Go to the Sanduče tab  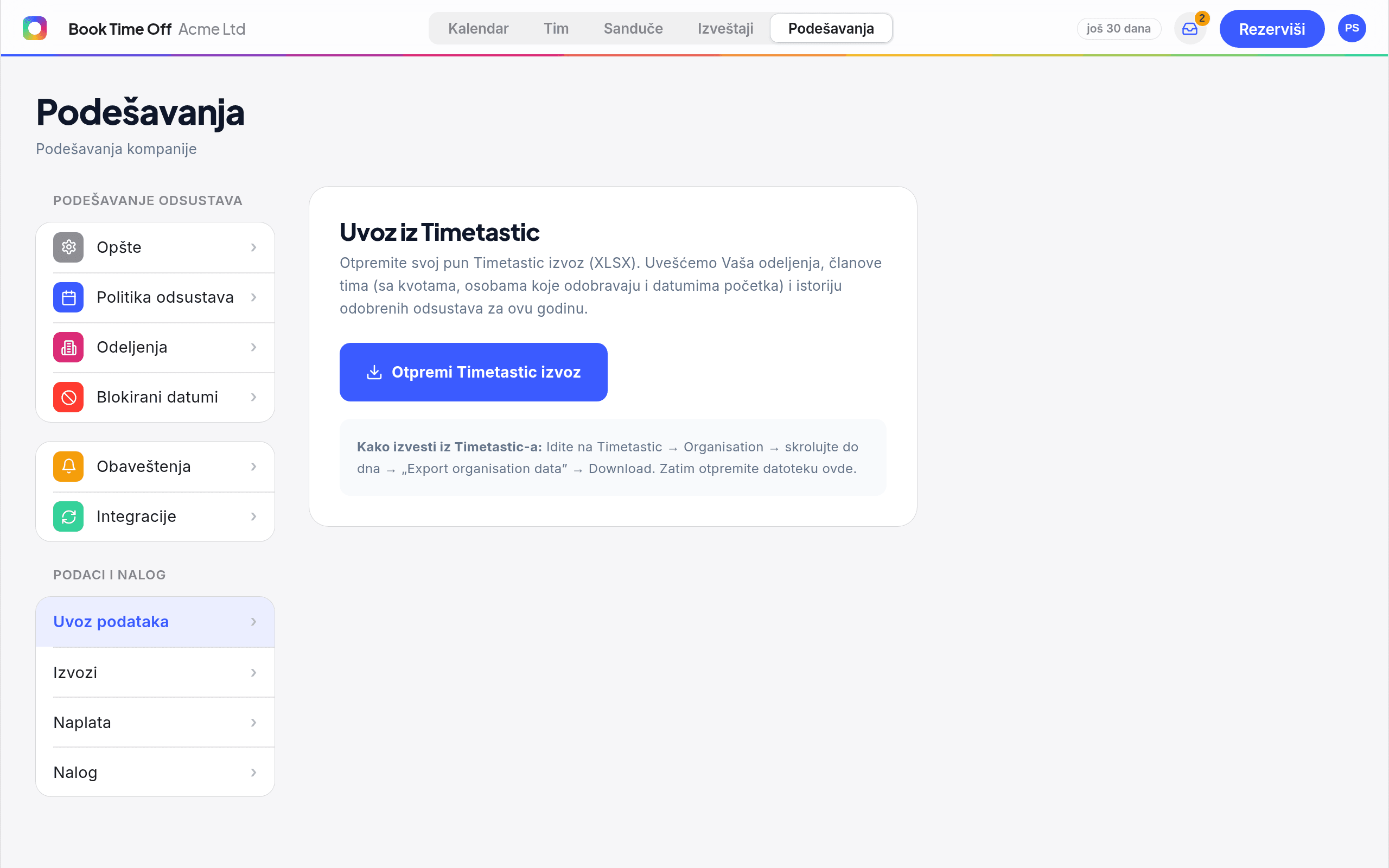tap(633, 29)
